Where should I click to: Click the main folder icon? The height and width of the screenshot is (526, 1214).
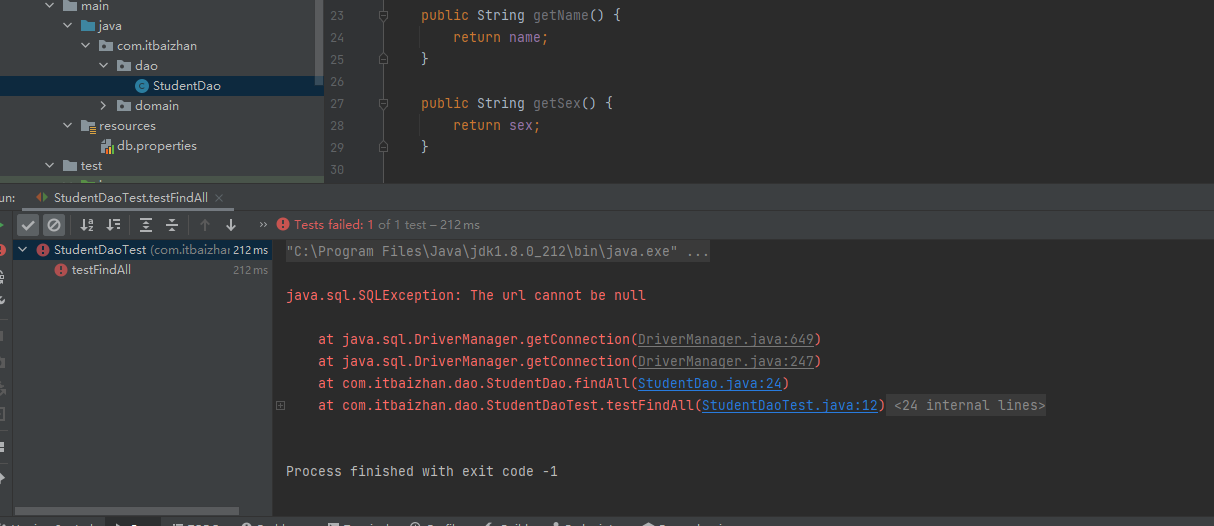pyautogui.click(x=69, y=6)
